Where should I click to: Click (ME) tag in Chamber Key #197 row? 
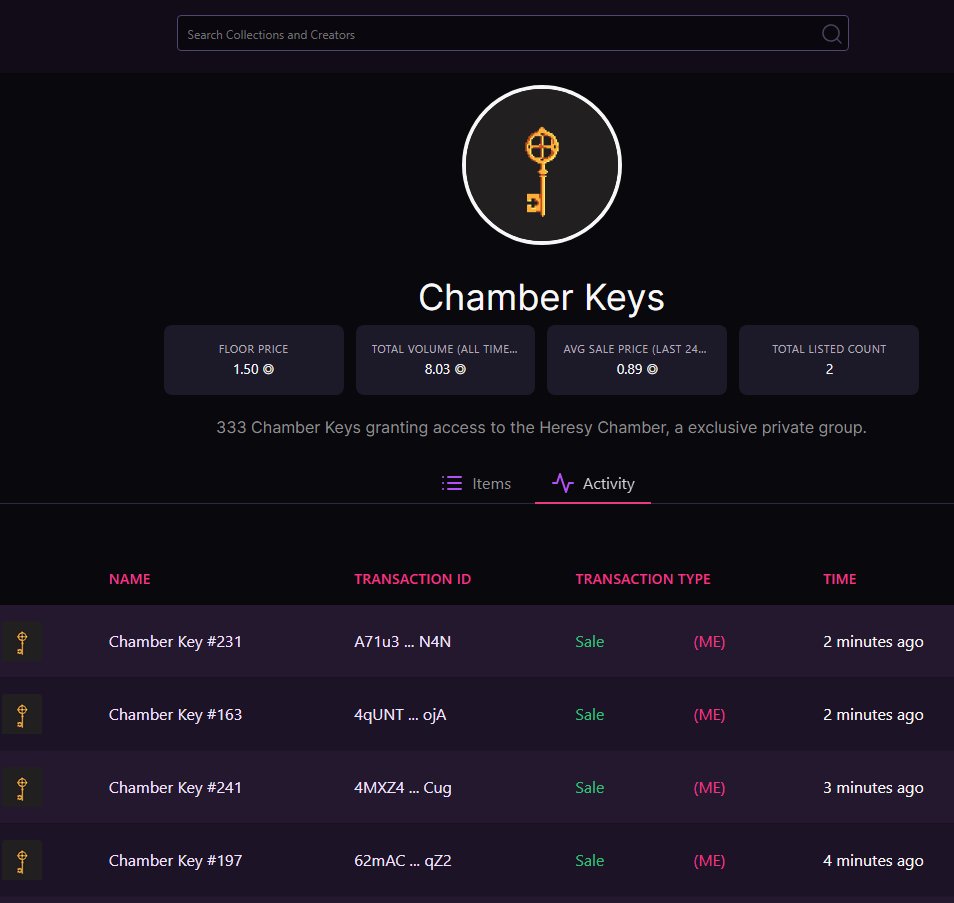pos(709,861)
